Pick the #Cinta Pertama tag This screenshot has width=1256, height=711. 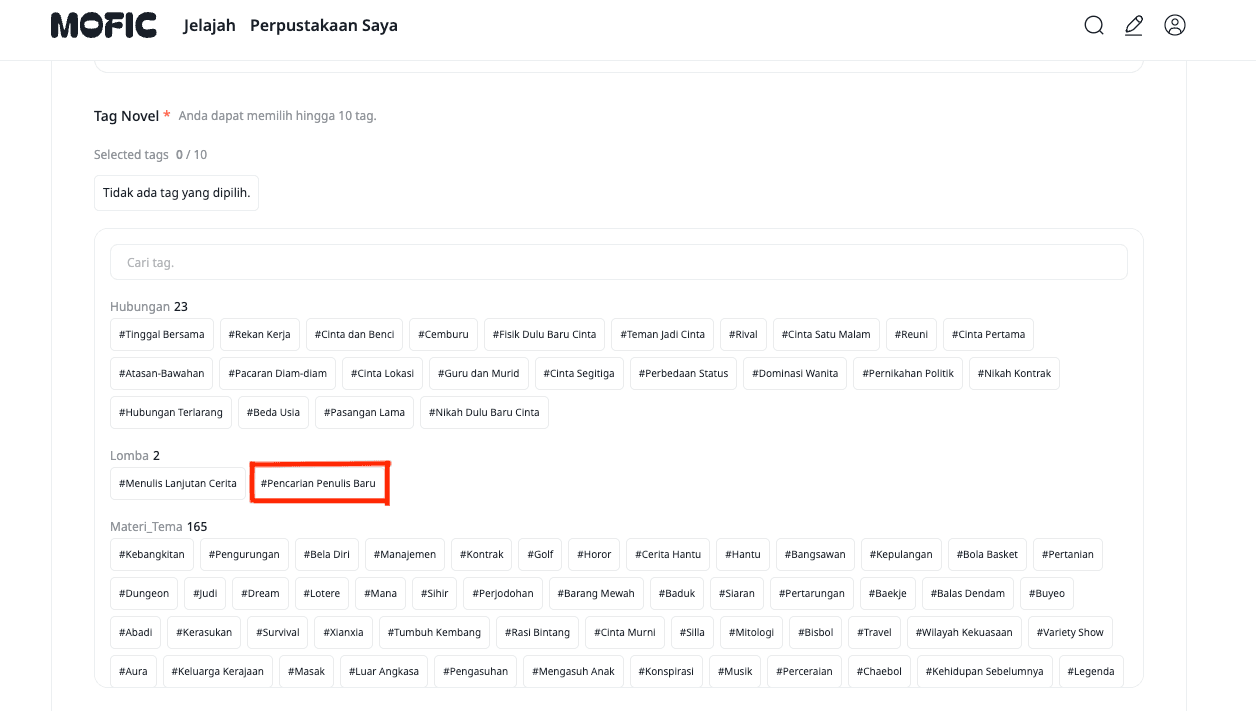tap(988, 335)
